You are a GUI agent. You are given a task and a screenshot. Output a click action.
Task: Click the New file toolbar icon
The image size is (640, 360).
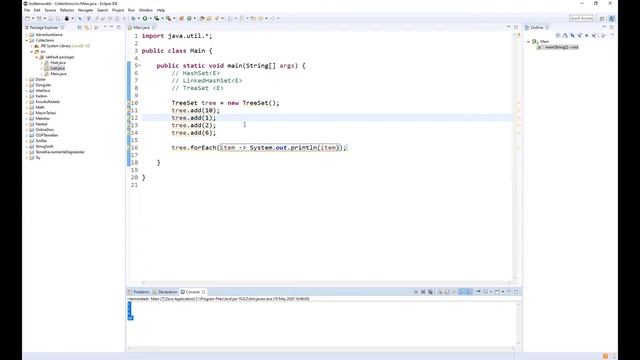click(27, 18)
